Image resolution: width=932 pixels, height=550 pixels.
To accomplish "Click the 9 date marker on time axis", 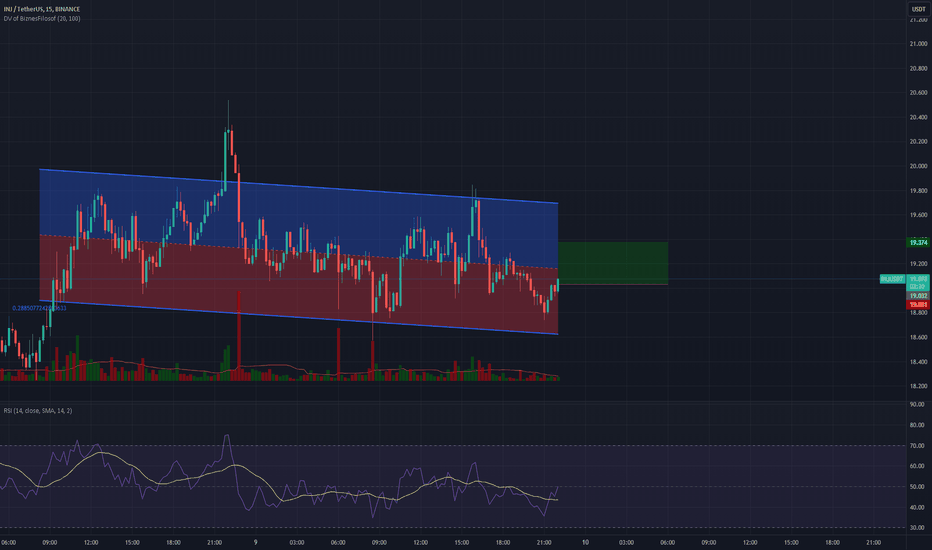I will click(x=256, y=542).
